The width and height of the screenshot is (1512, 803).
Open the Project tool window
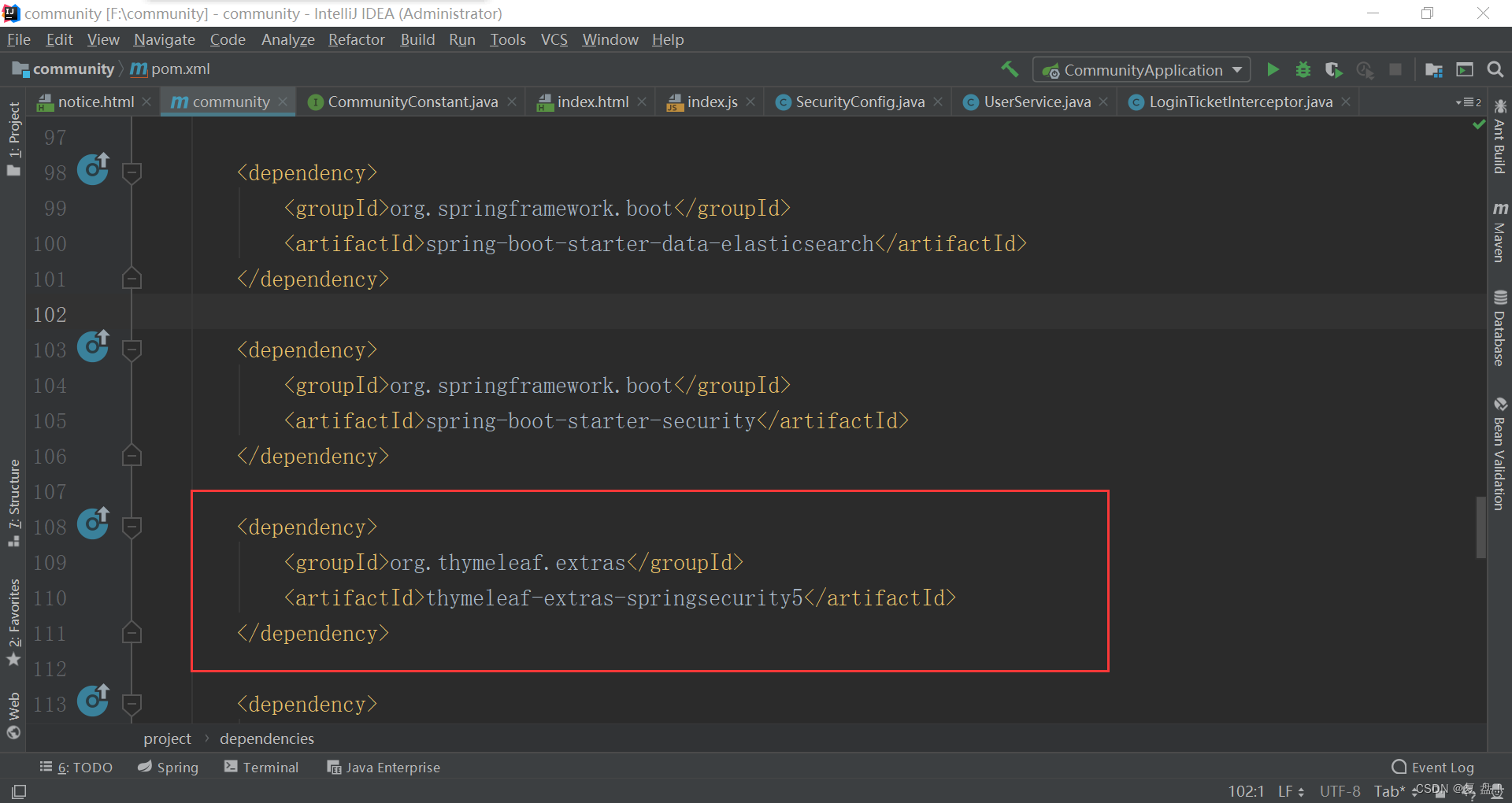13,139
